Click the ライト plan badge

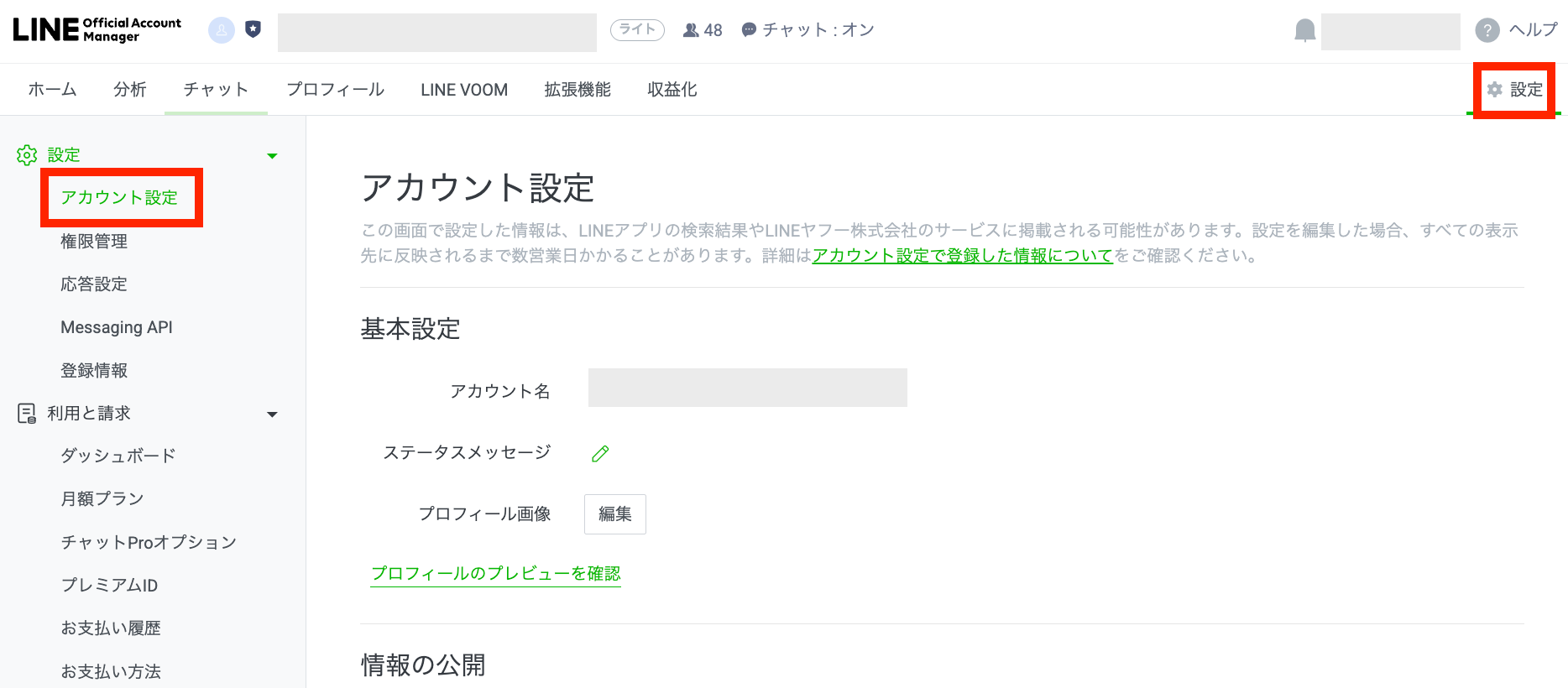coord(637,30)
